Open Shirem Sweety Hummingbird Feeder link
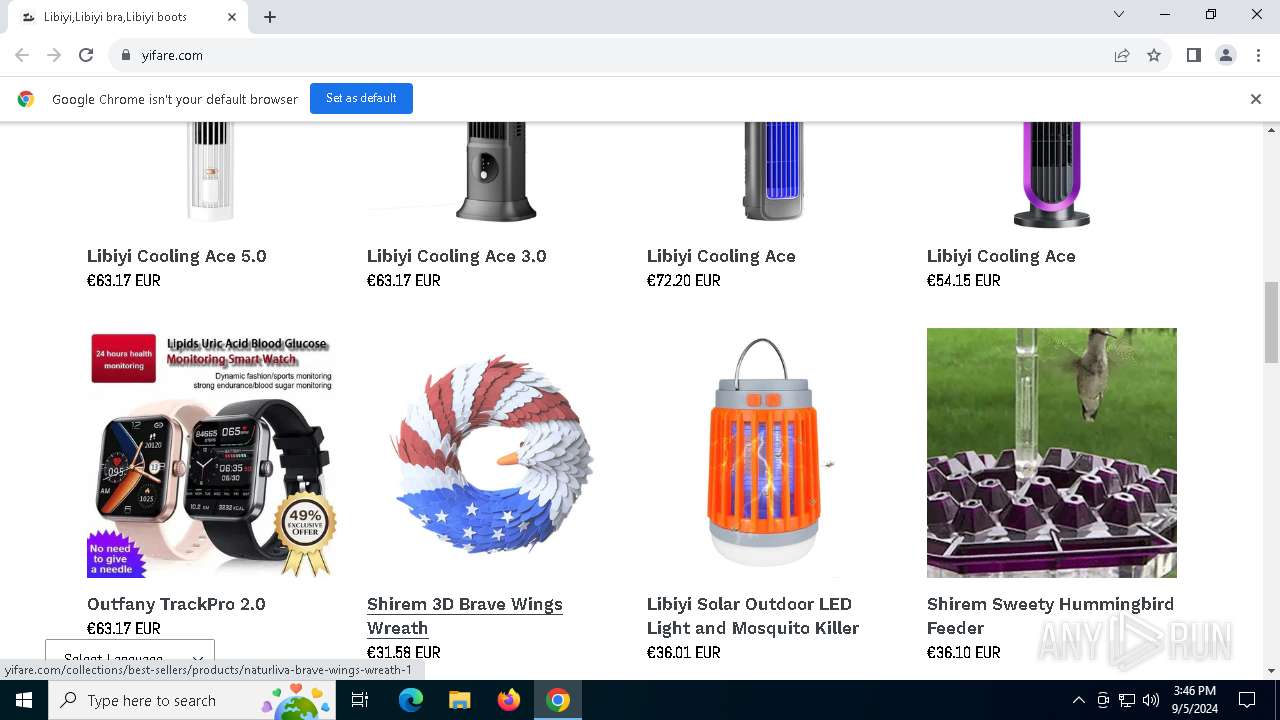 1050,616
